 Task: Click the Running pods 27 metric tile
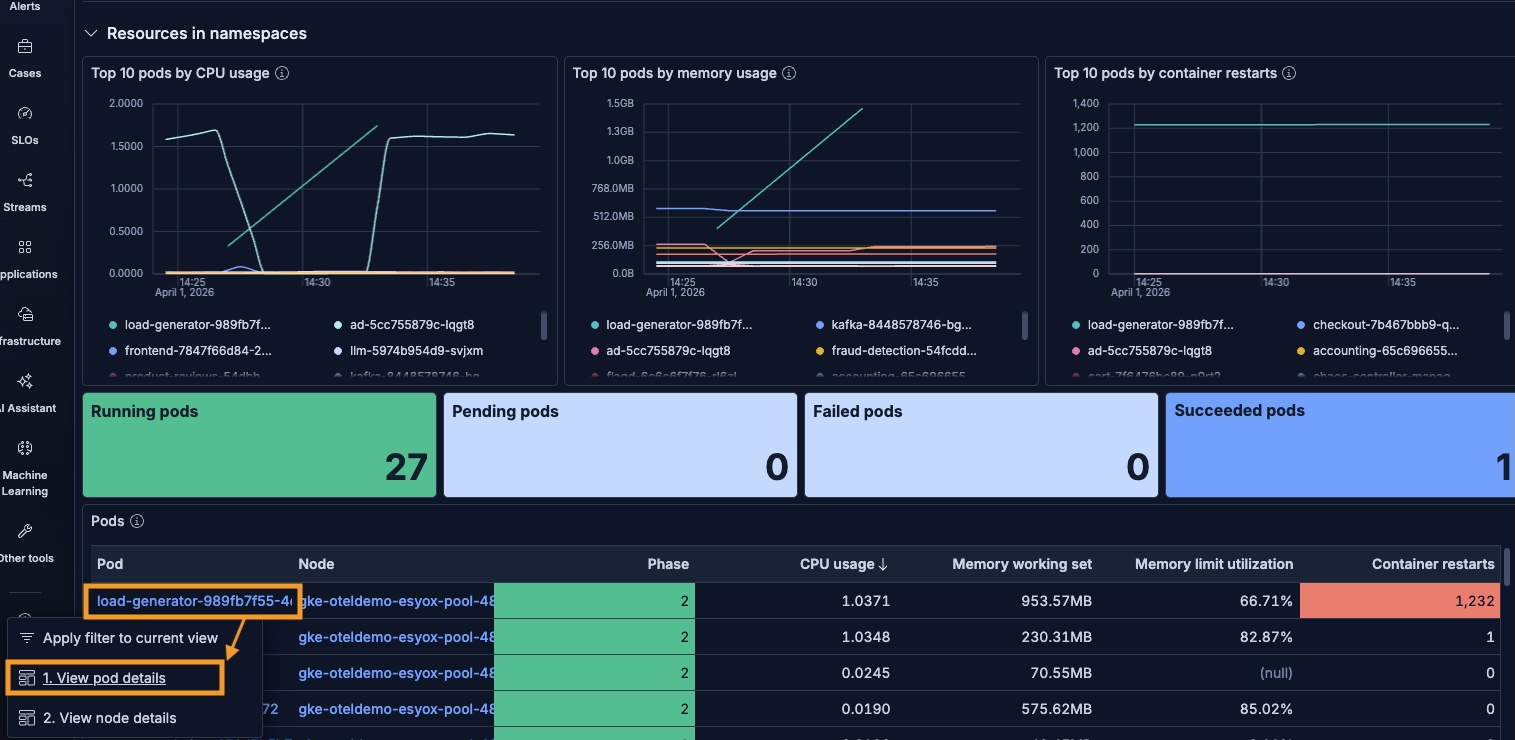click(x=260, y=445)
